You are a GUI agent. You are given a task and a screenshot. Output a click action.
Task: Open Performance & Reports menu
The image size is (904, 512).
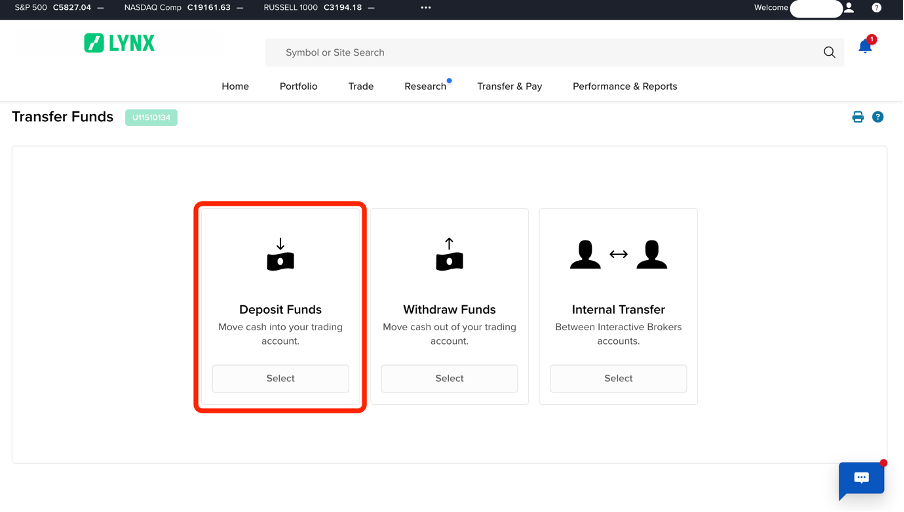pos(624,86)
